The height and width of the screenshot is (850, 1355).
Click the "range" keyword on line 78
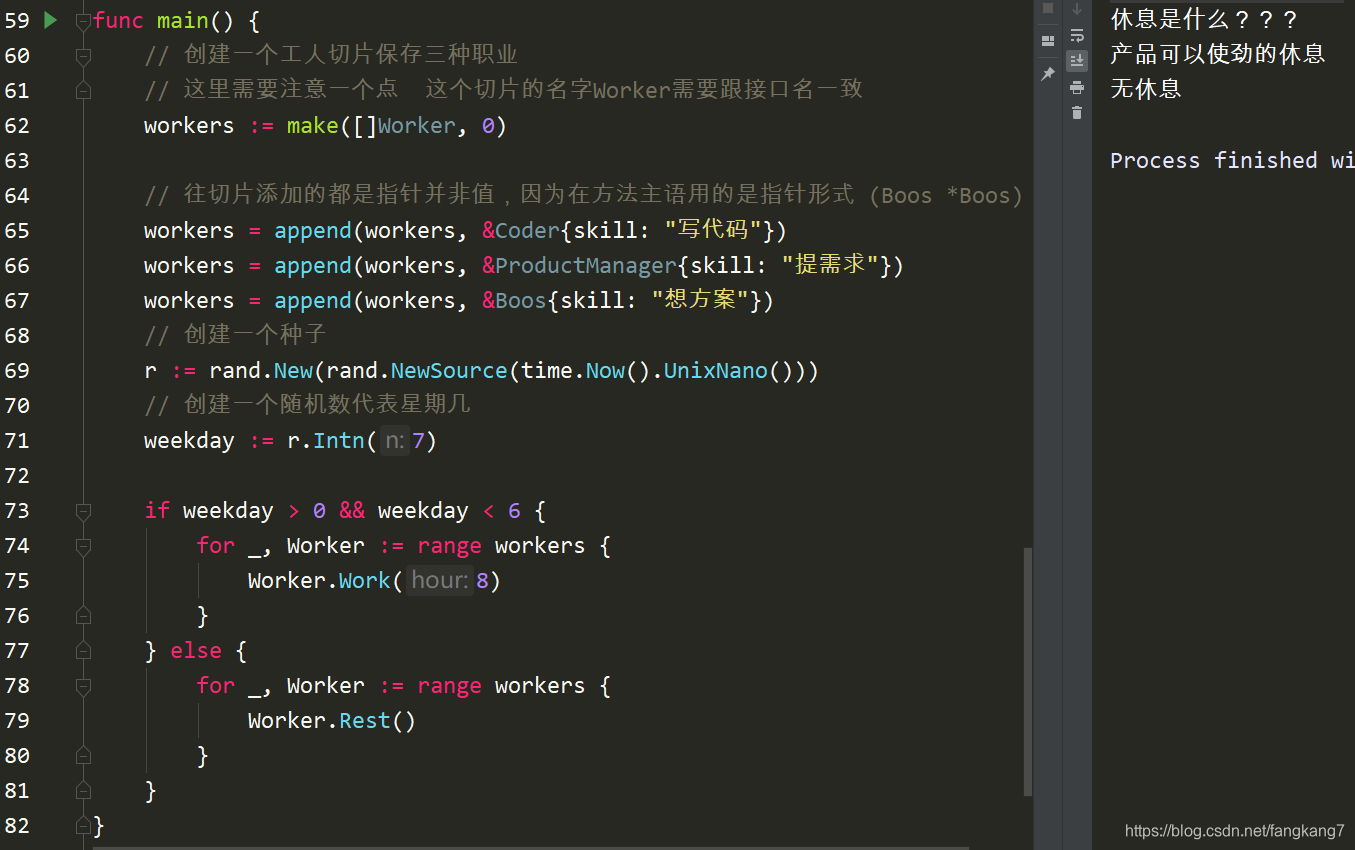(x=449, y=686)
